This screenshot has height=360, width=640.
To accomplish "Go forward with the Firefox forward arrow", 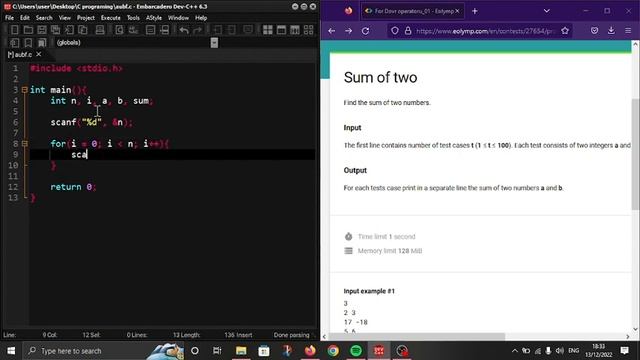I will [348, 31].
